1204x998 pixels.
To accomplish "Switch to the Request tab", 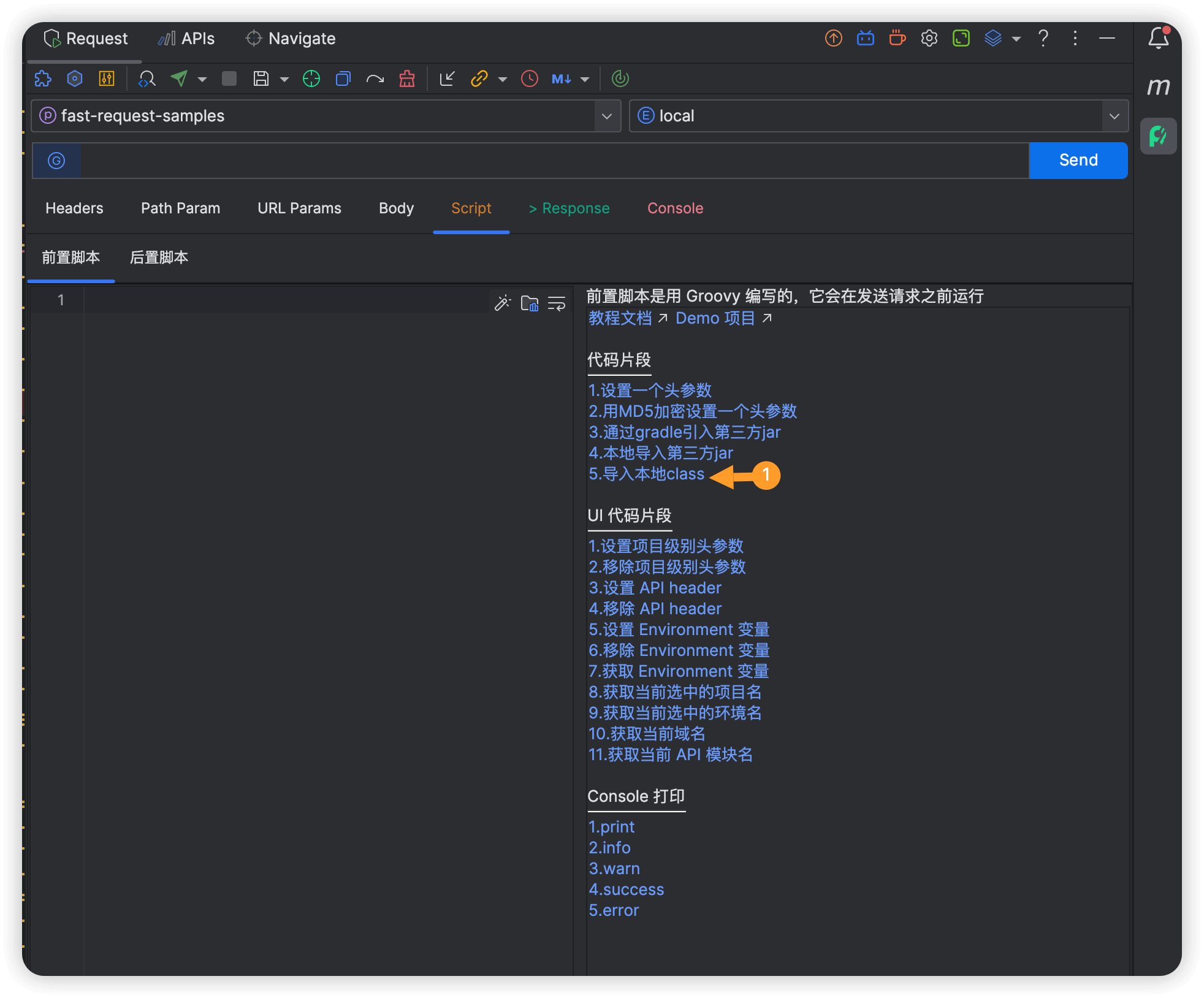I will coord(86,39).
